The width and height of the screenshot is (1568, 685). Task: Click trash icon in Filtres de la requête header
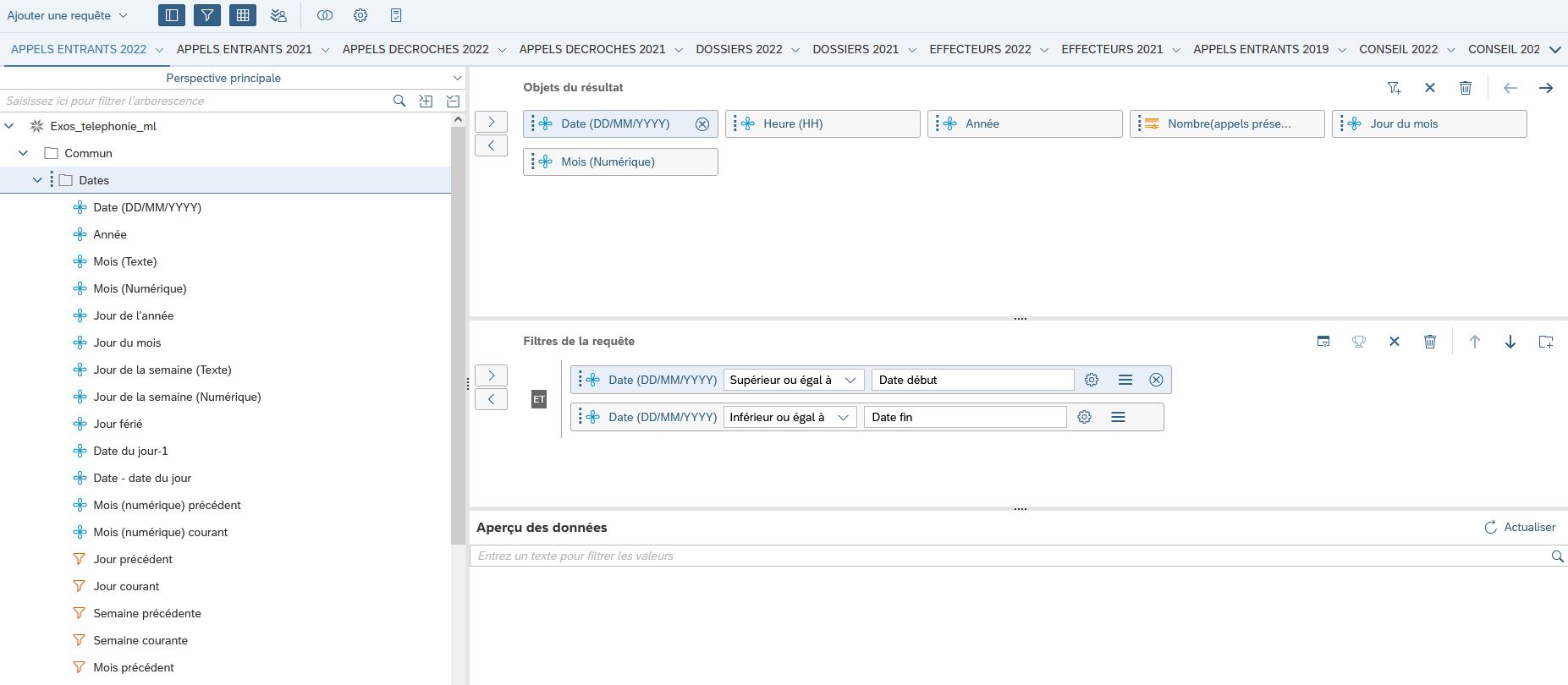tap(1430, 342)
